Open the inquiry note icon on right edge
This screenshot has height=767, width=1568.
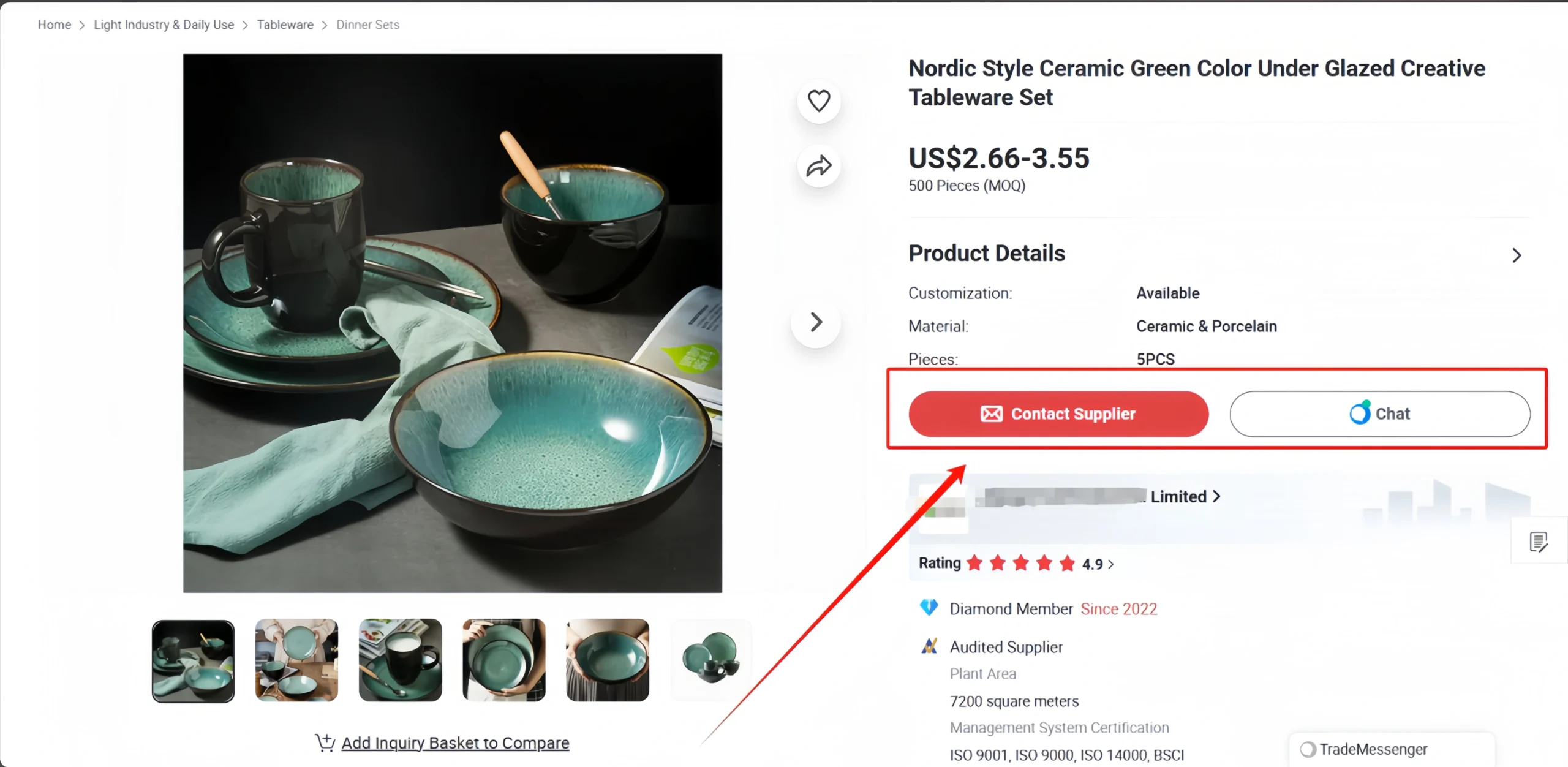1539,542
